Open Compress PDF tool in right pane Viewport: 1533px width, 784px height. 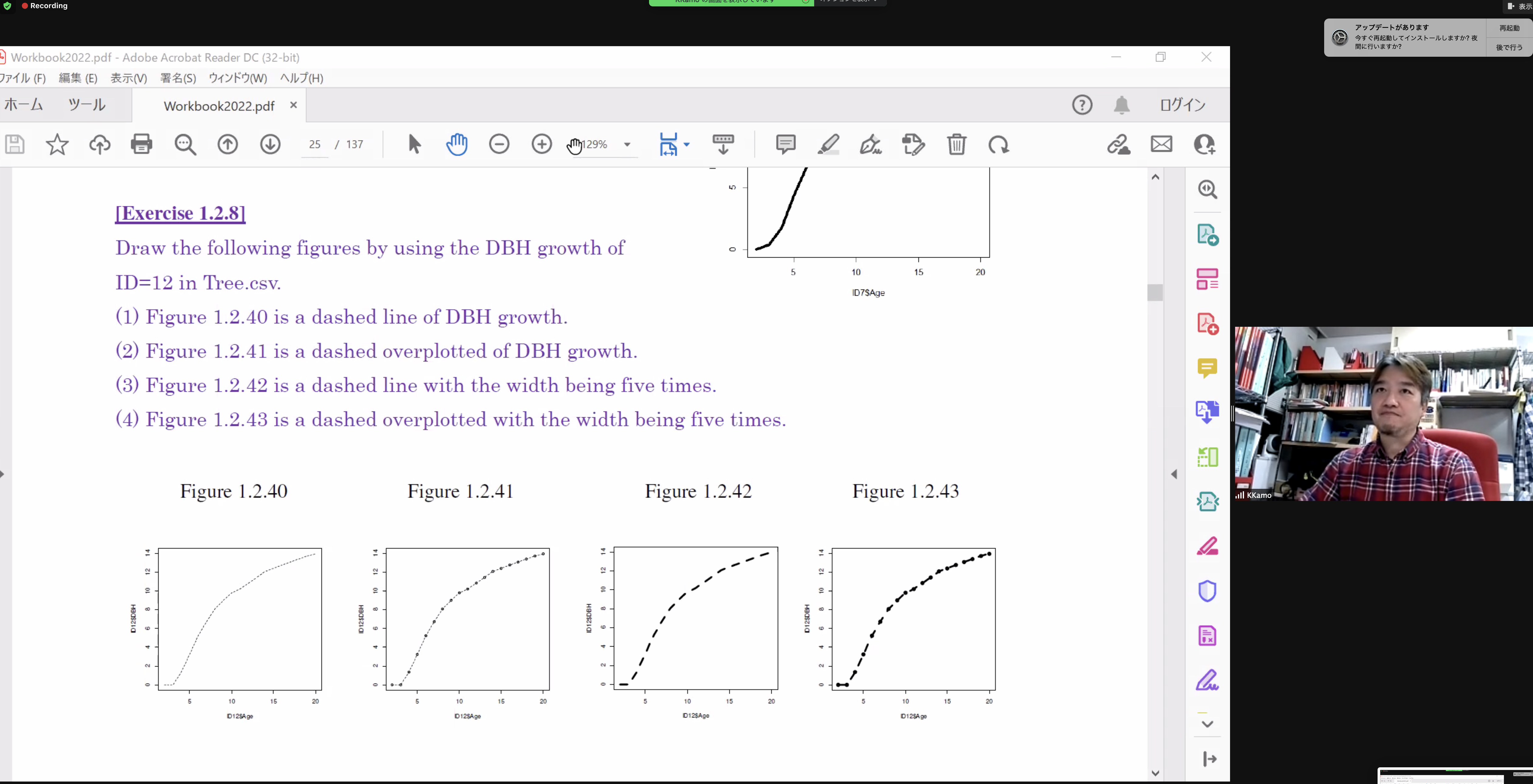1208,502
